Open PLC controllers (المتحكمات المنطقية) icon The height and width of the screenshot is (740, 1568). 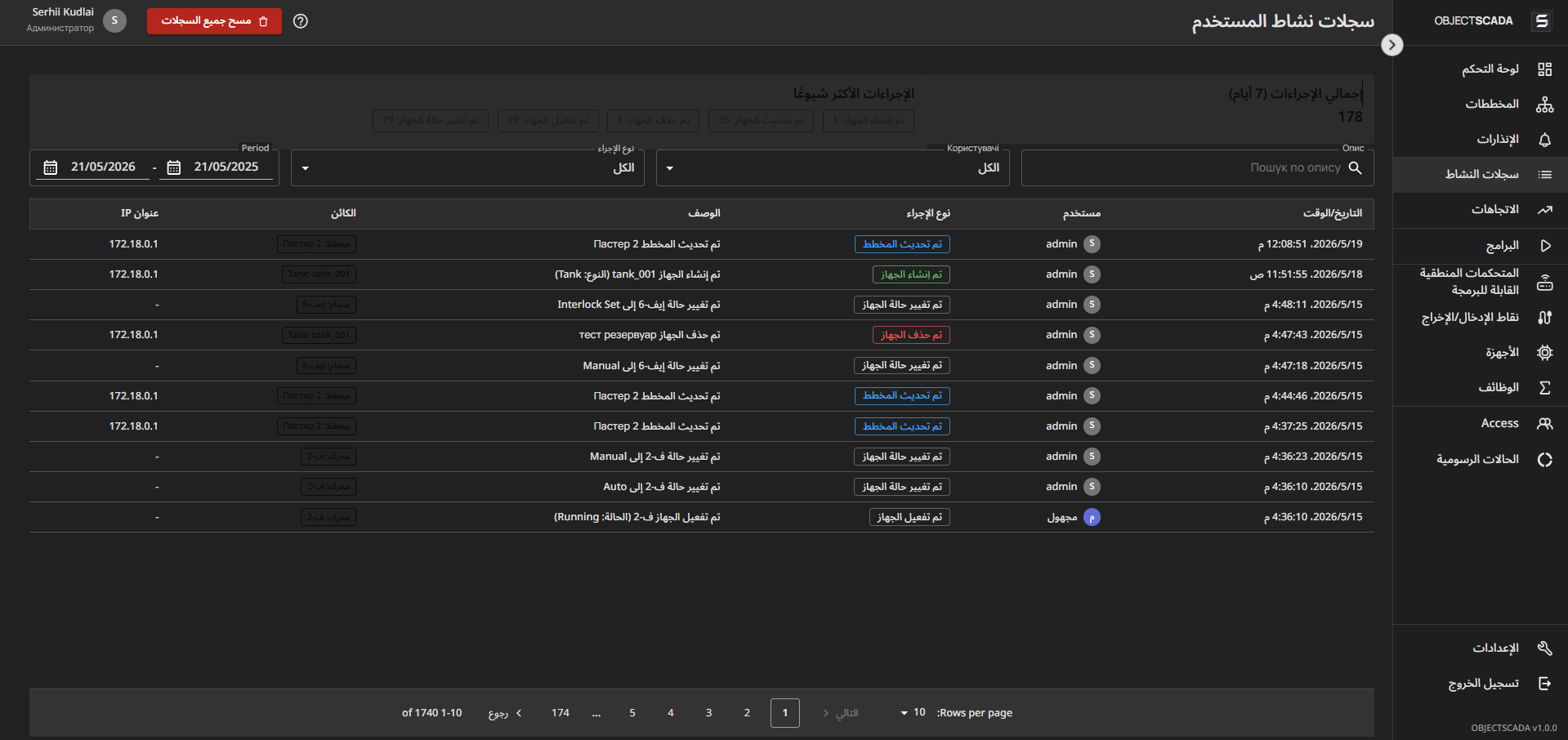point(1544,283)
